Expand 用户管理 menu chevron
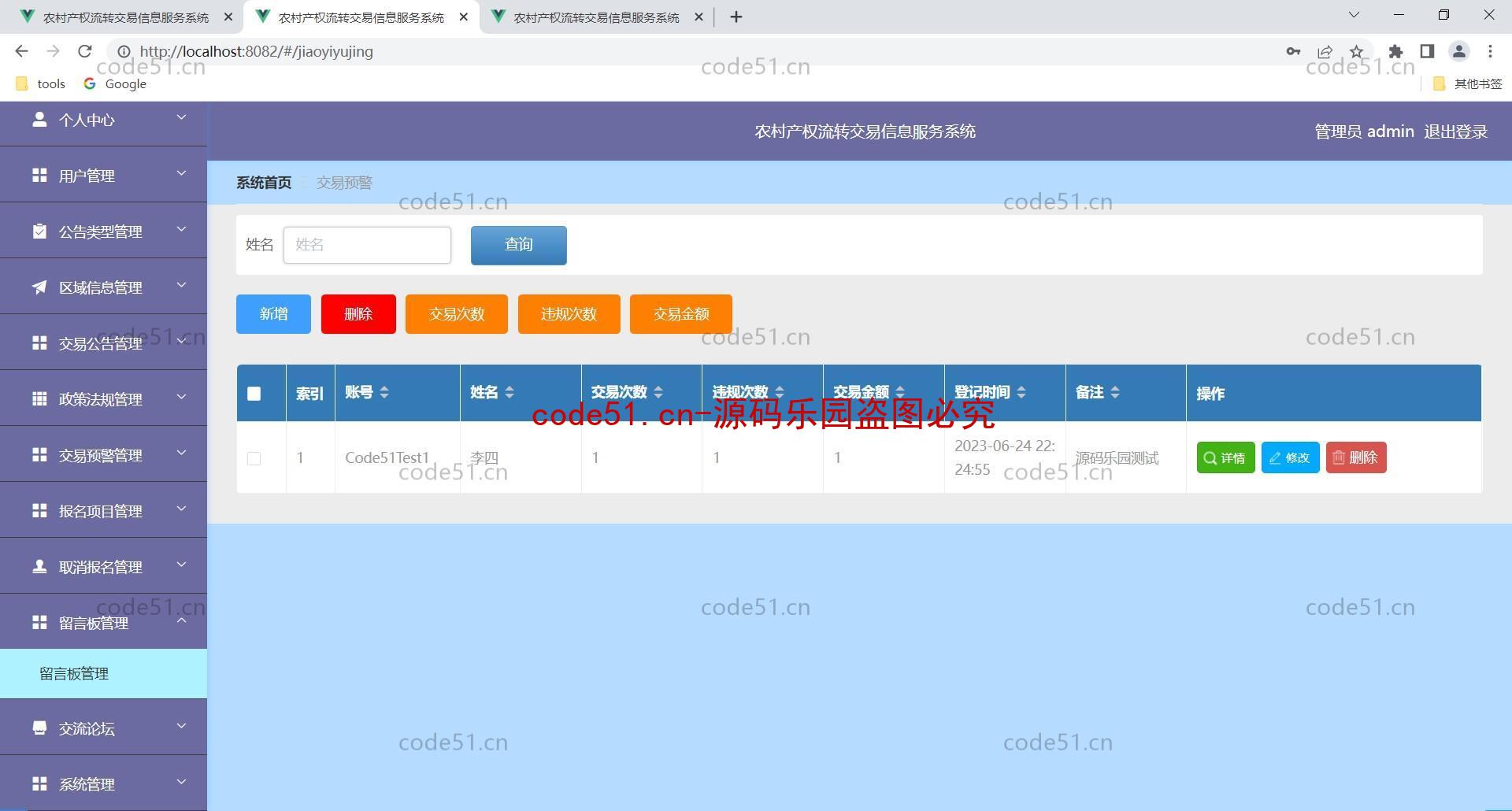The image size is (1512, 811). 181,173
